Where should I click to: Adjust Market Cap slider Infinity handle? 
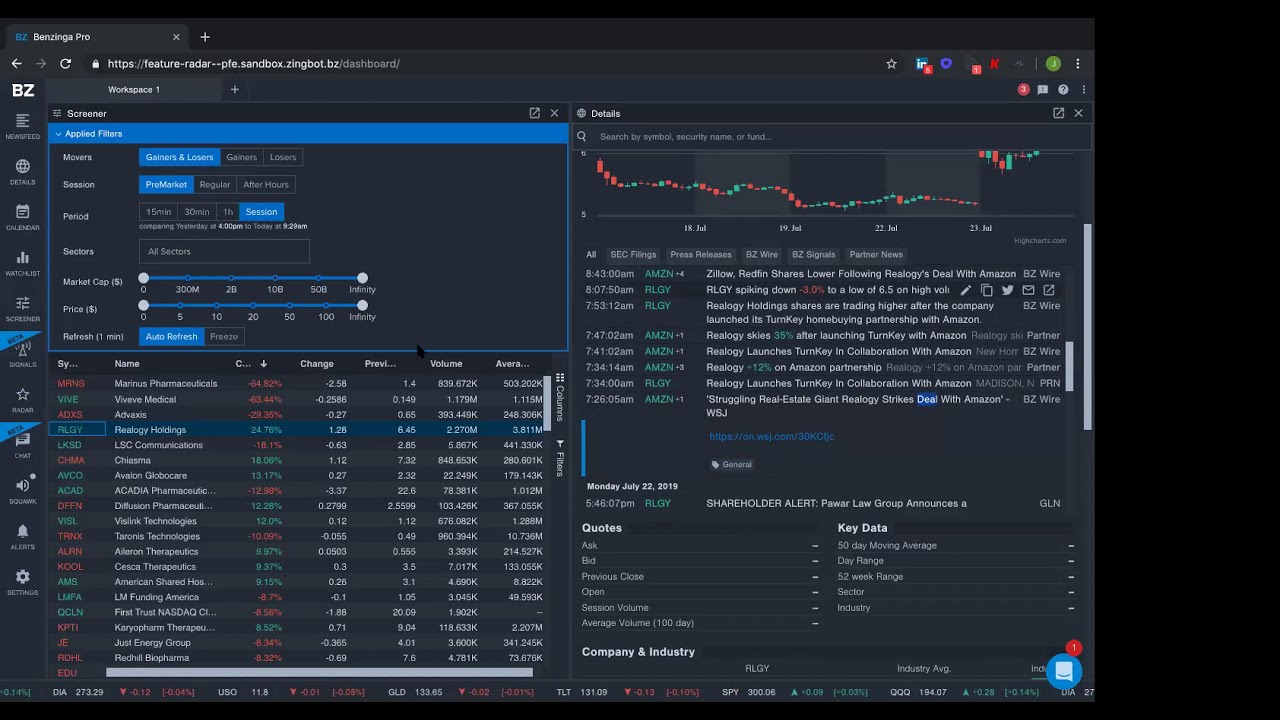coord(362,278)
